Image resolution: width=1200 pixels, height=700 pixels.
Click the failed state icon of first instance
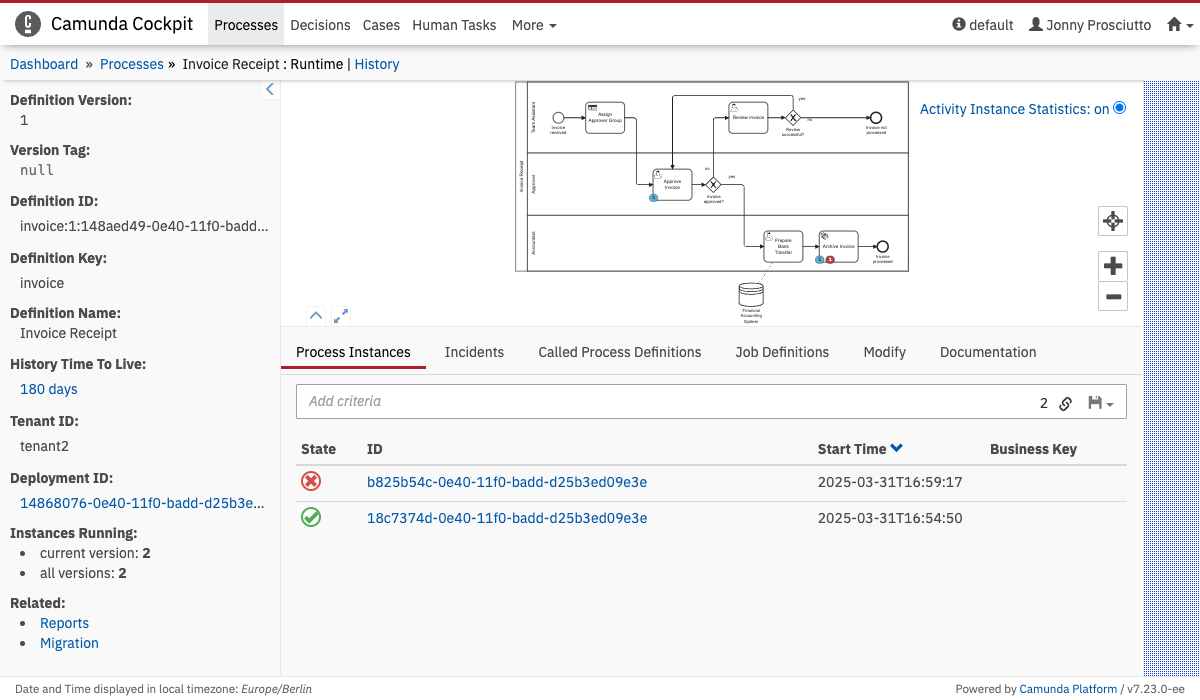click(x=311, y=482)
